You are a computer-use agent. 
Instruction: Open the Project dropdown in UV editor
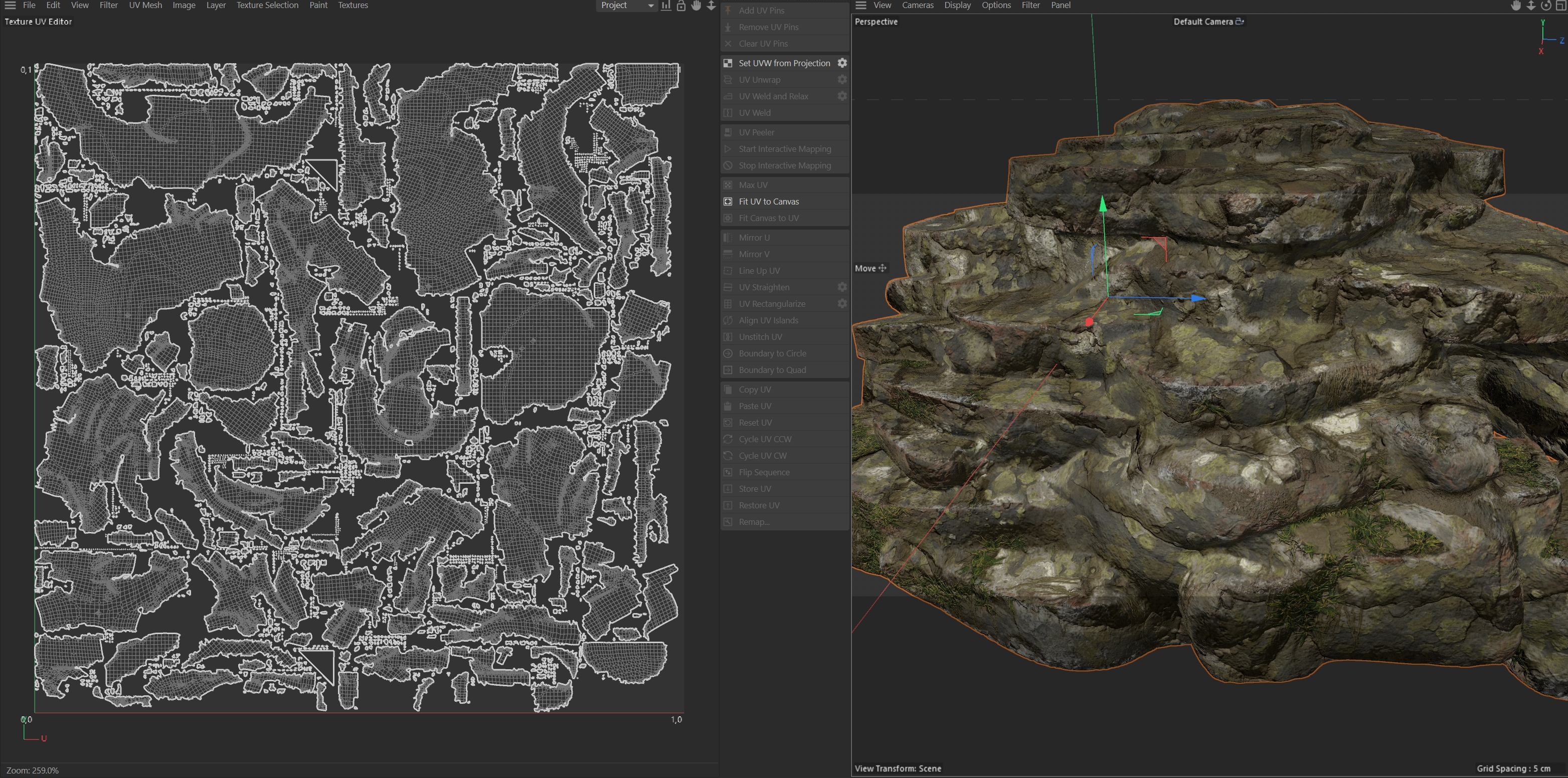(x=626, y=6)
